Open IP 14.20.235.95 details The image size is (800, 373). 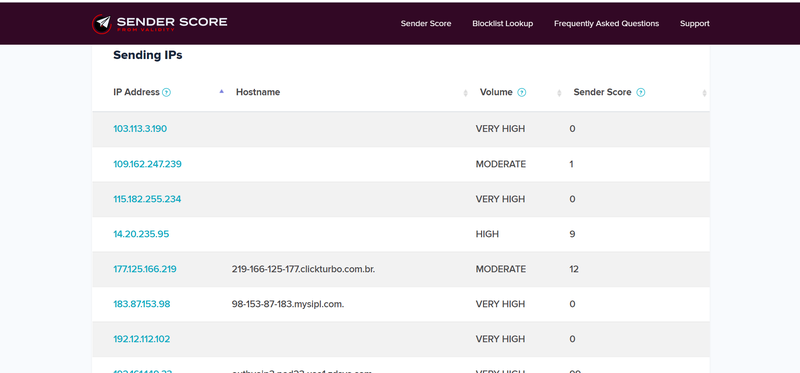(141, 234)
